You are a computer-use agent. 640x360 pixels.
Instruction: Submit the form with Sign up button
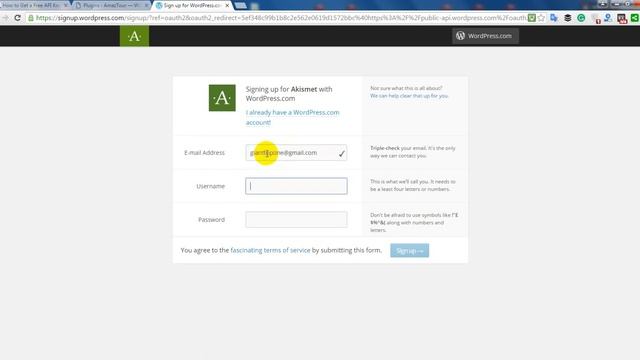[x=409, y=251]
